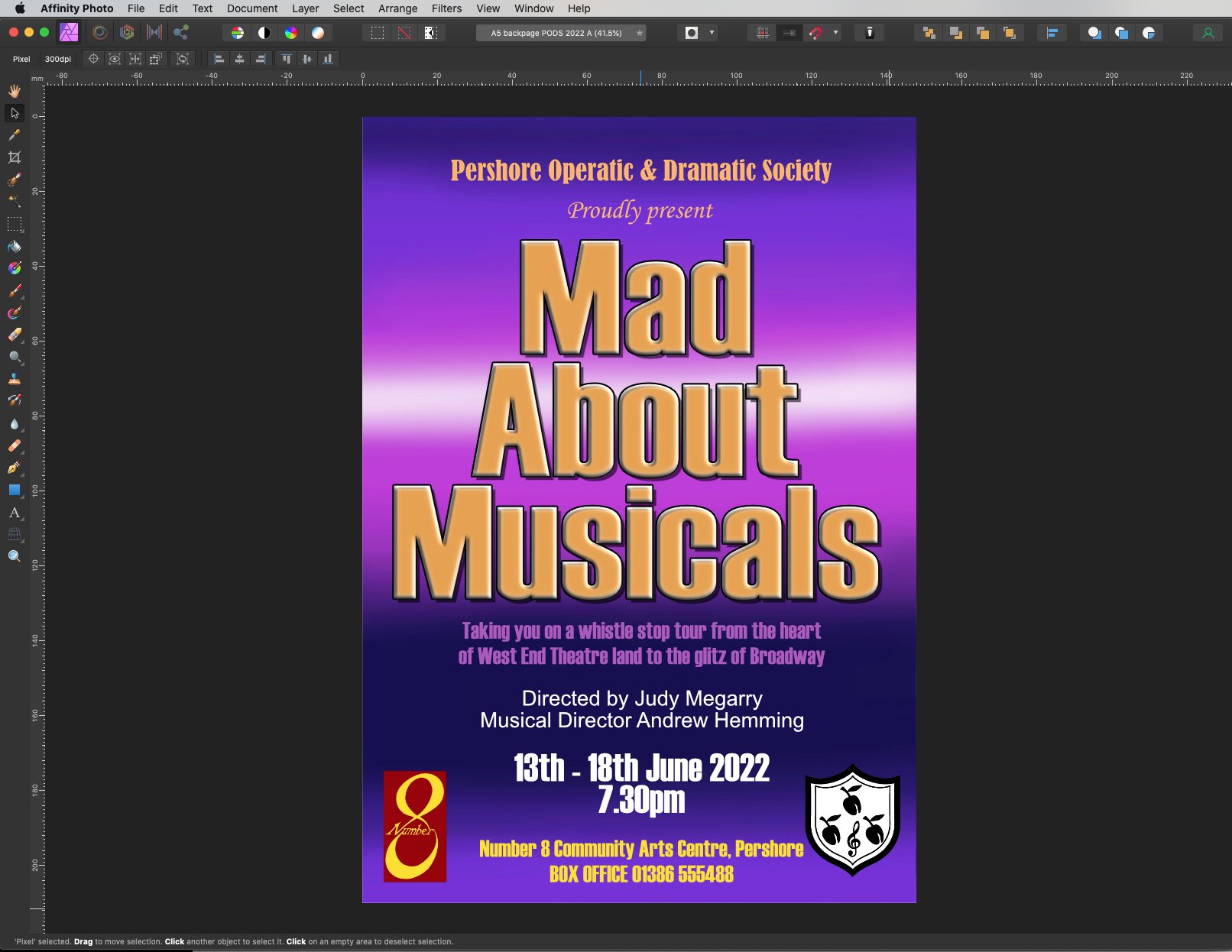The width and height of the screenshot is (1232, 952).
Task: Toggle the Force Pixel Alignment button
Action: pos(763,33)
